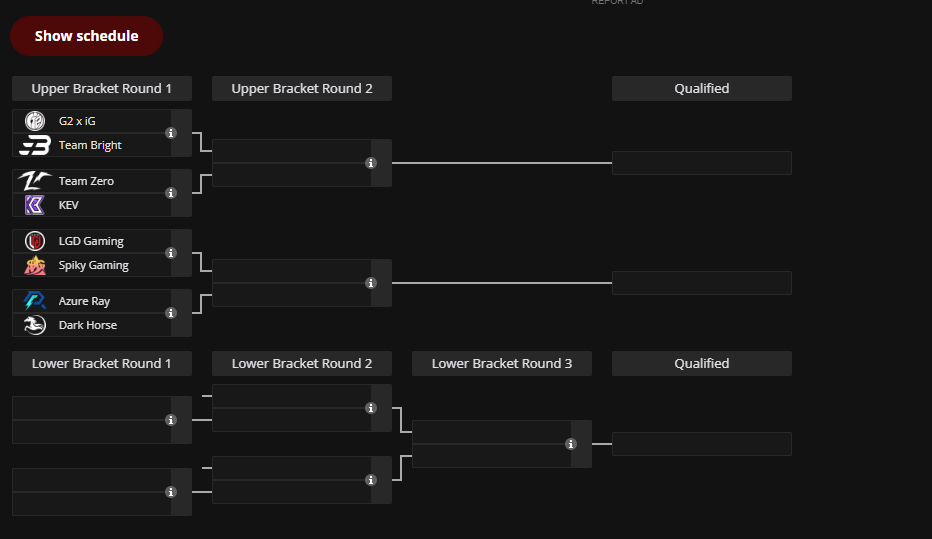Click the Lower Bracket Round 2 header
The width and height of the screenshot is (932, 539).
[x=302, y=364]
